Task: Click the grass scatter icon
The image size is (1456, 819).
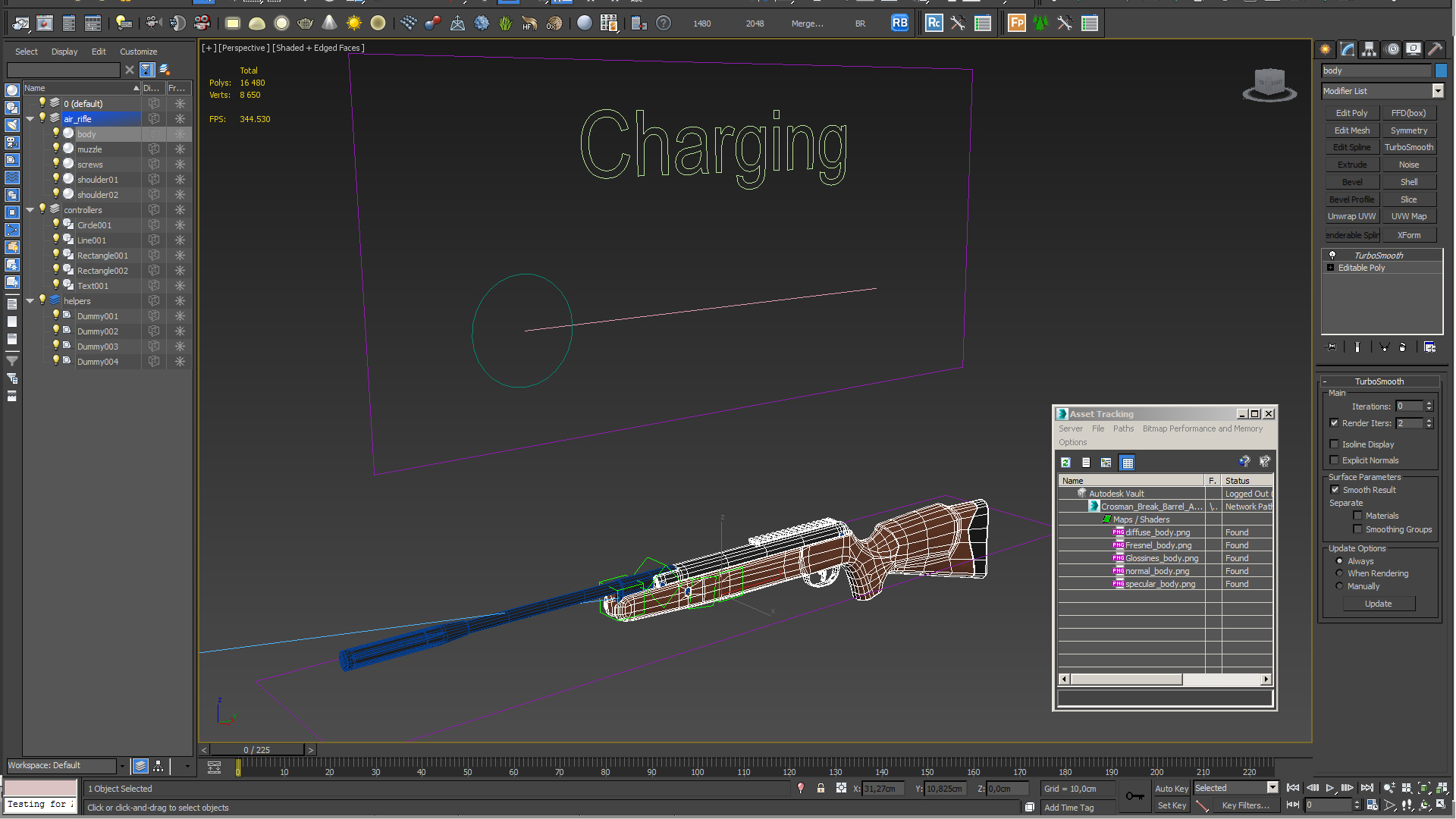Action: pos(506,24)
